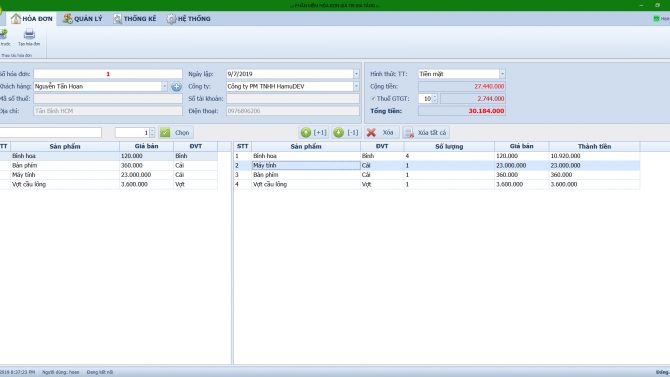Select Bình hoa in product list
The width and height of the screenshot is (670, 377).
[x=109, y=156]
